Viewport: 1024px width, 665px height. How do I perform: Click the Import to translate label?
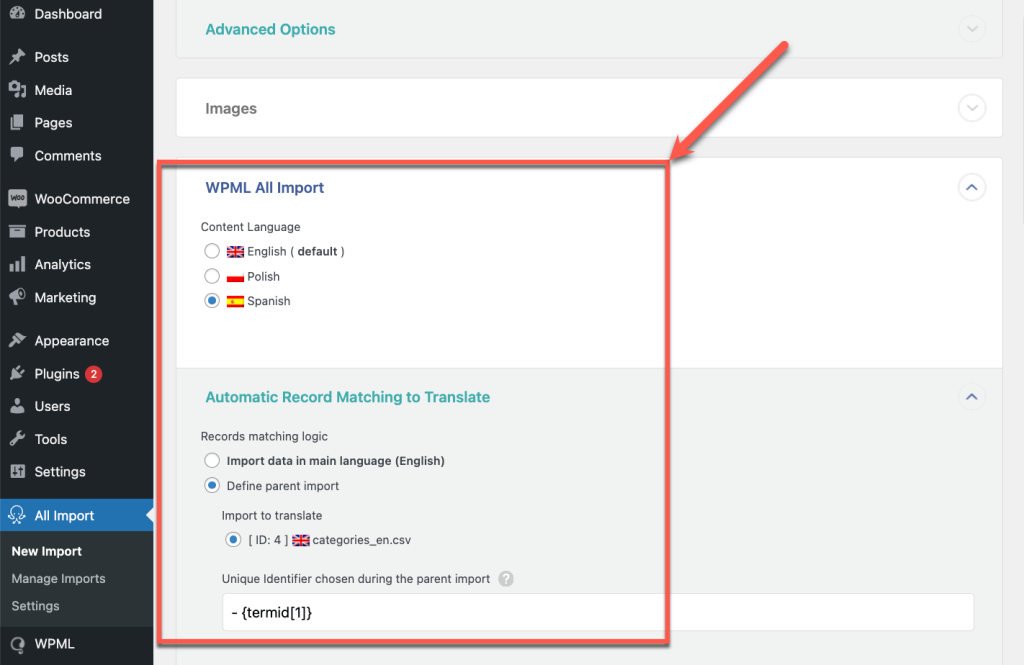[x=272, y=515]
